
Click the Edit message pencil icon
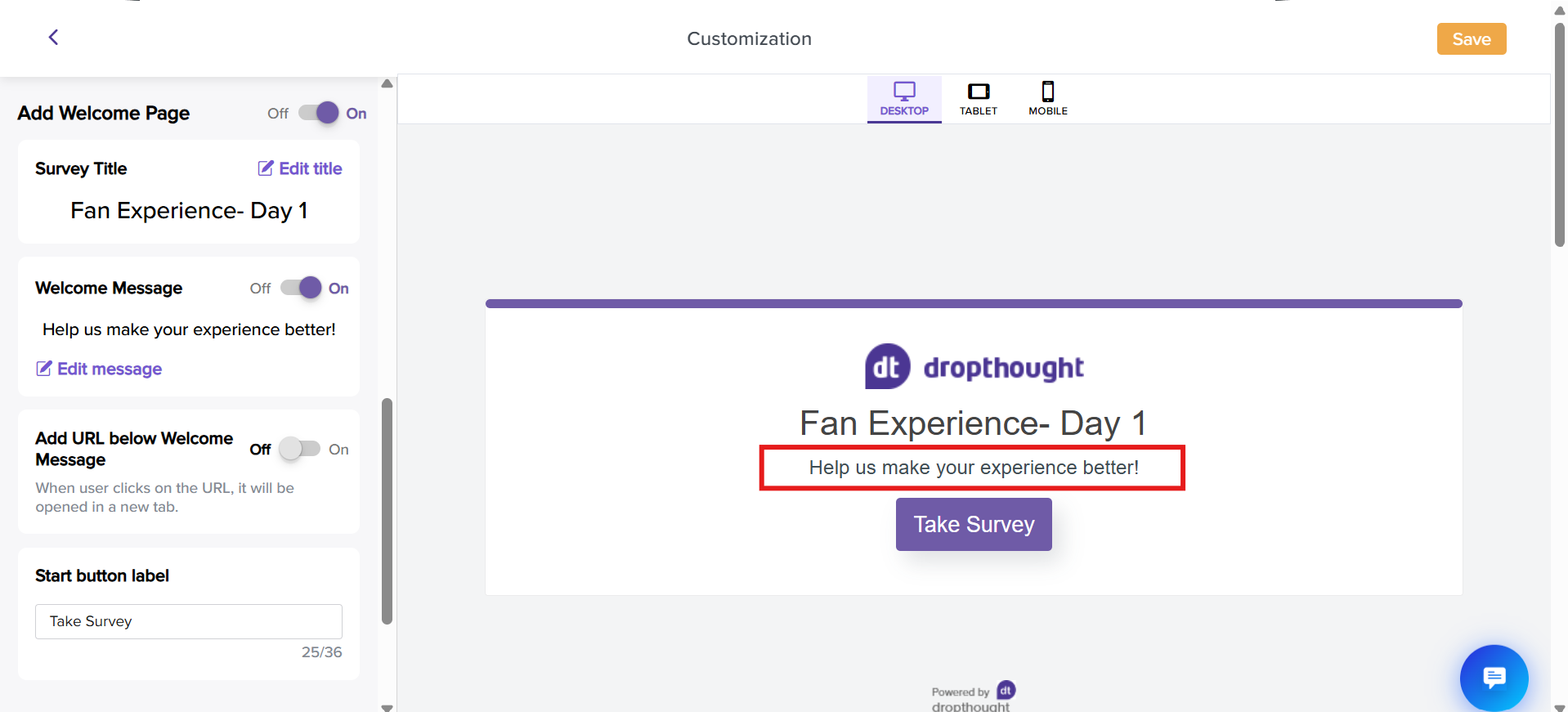(x=44, y=369)
